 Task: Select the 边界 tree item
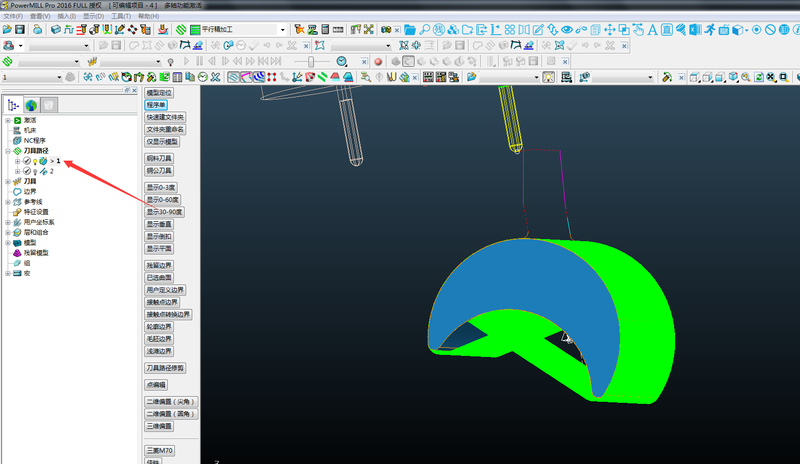[x=30, y=192]
